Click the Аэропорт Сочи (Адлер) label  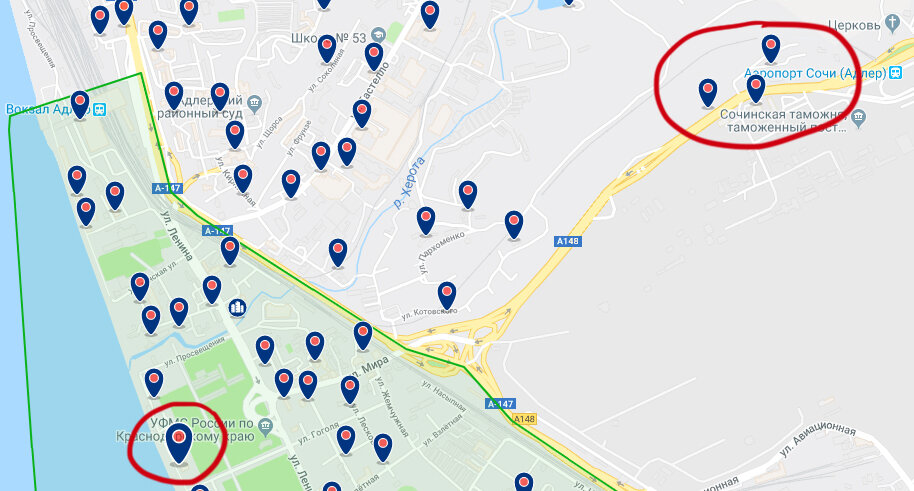click(814, 73)
